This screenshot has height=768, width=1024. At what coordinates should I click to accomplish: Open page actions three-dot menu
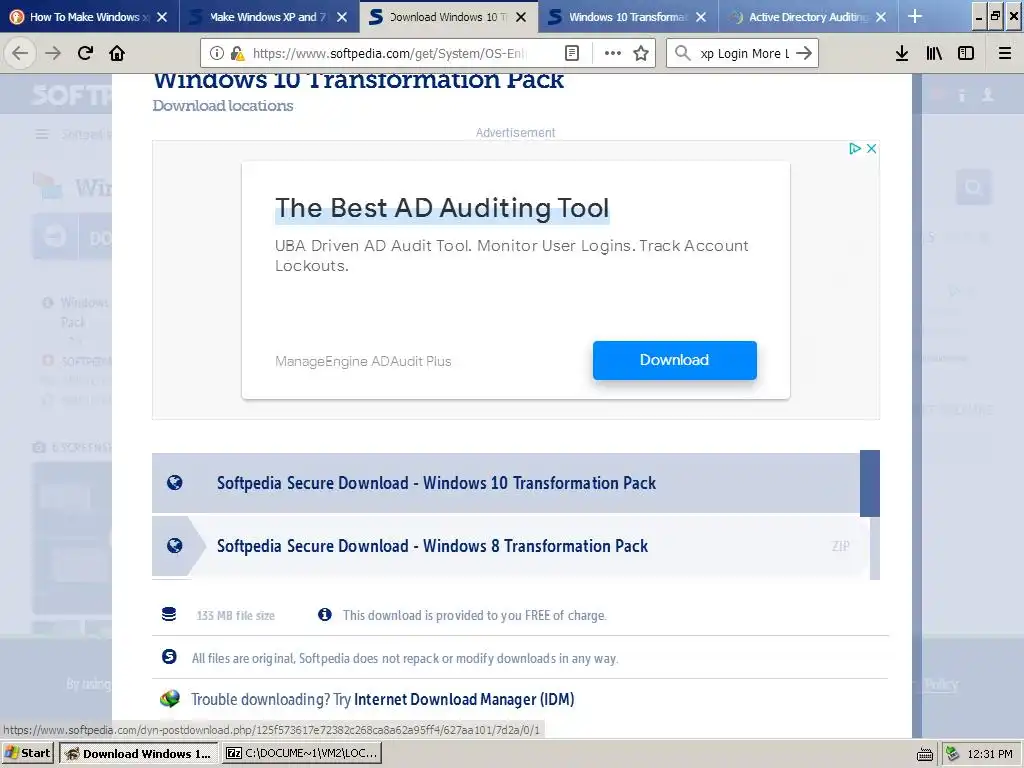(613, 53)
